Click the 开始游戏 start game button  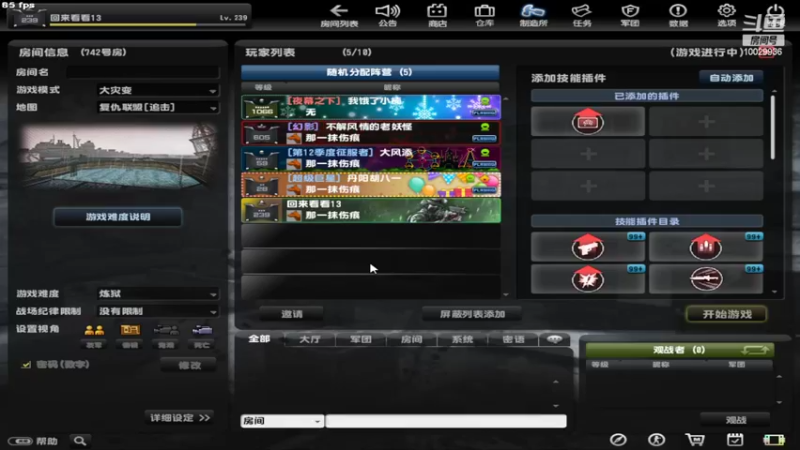[x=727, y=314]
